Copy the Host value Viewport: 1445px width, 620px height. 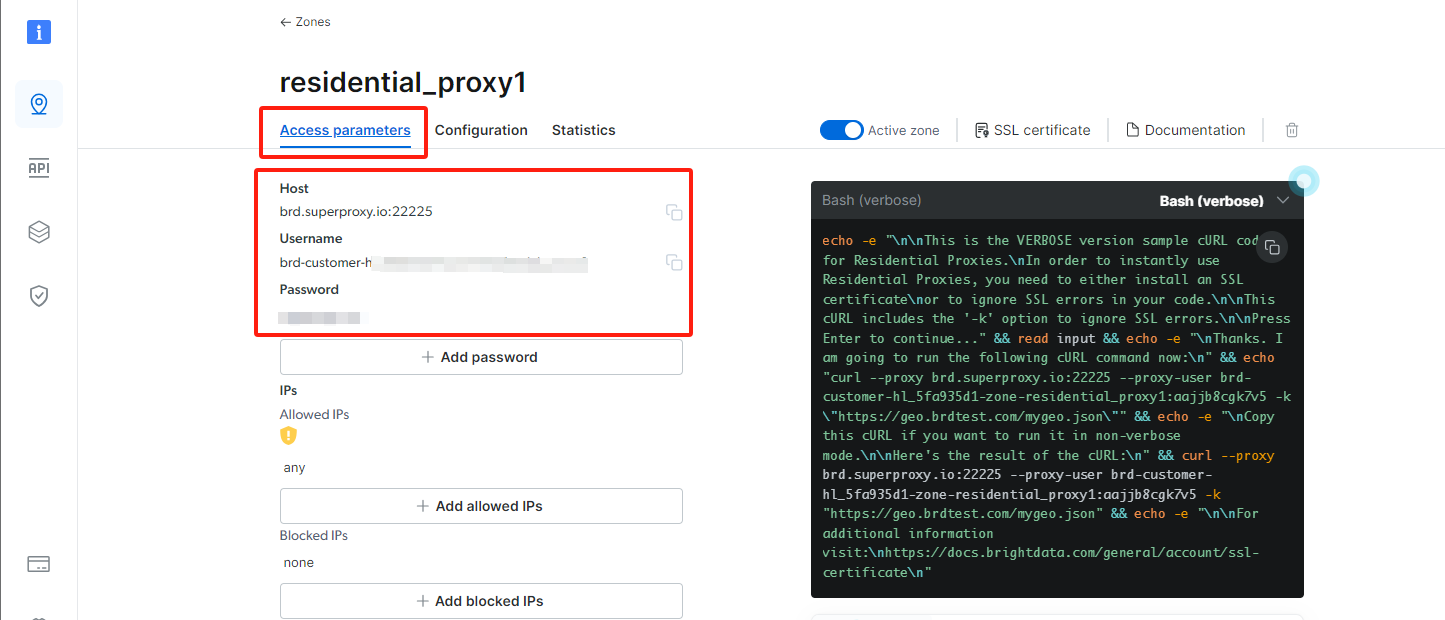click(x=675, y=212)
